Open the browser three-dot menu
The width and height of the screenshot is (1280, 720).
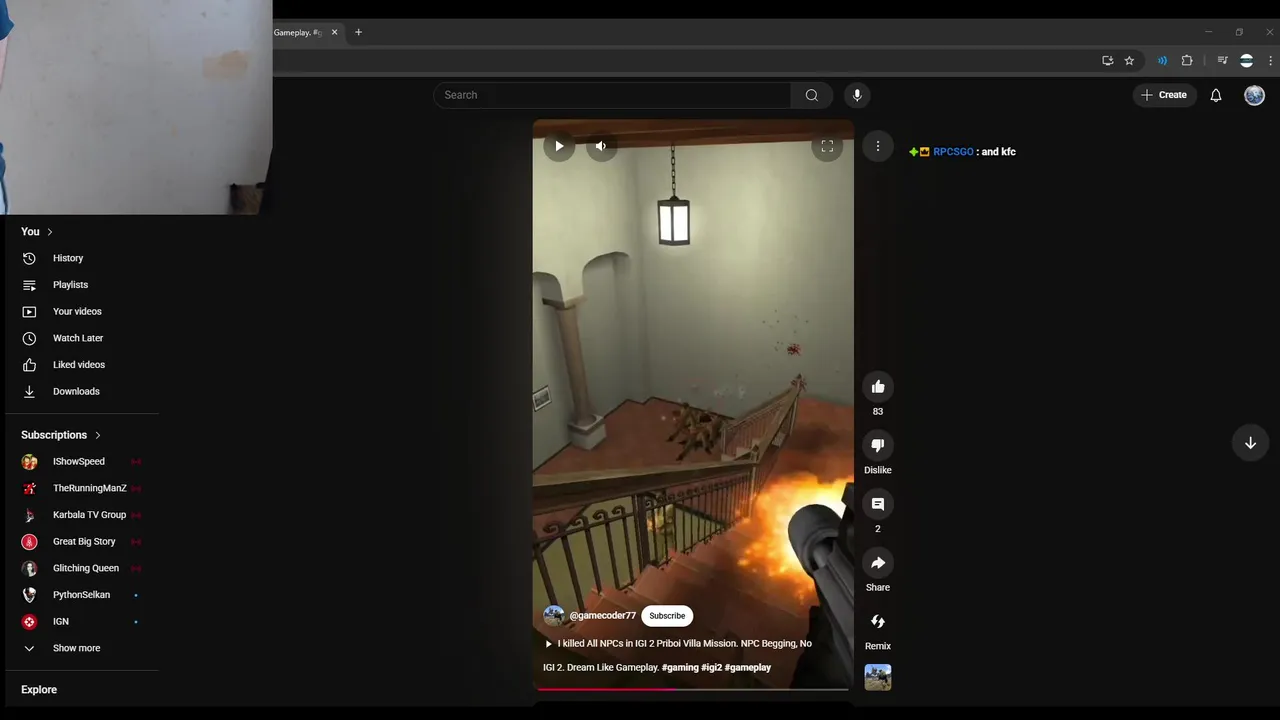coord(1270,61)
